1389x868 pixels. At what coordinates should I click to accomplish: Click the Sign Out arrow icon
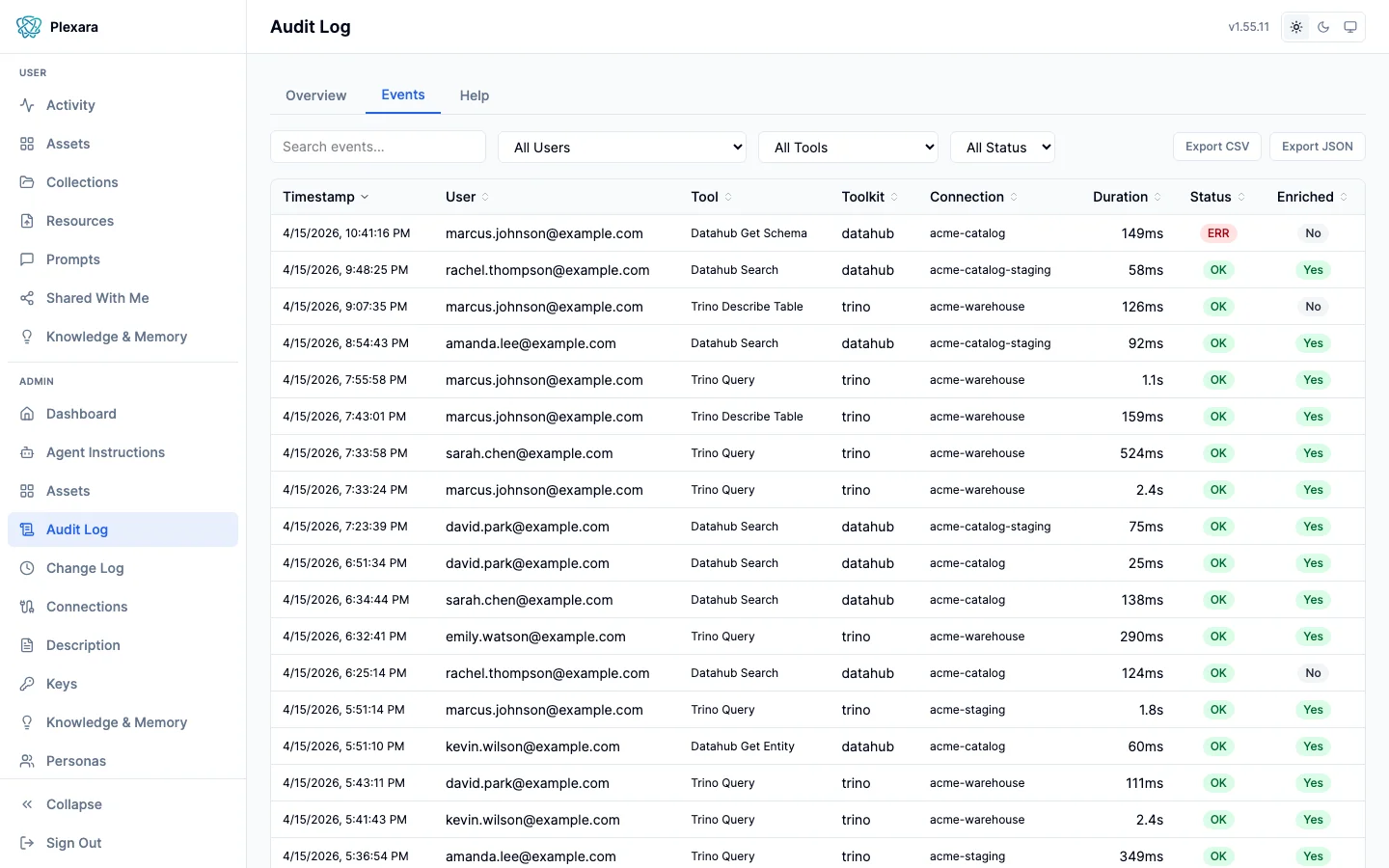click(x=27, y=843)
